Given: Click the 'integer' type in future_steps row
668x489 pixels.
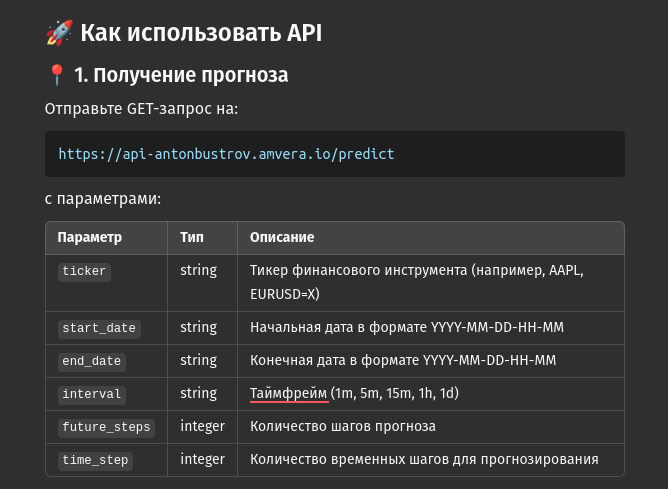Looking at the screenshot, I should 202,426.
